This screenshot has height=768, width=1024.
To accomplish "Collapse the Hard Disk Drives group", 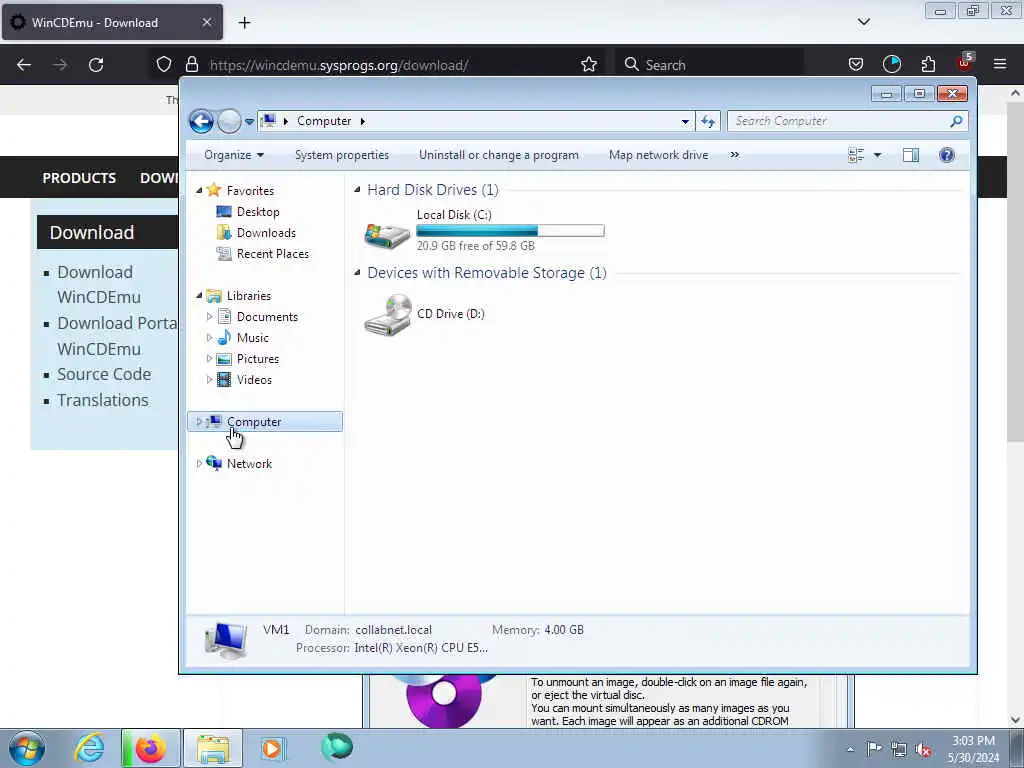I will tap(357, 189).
